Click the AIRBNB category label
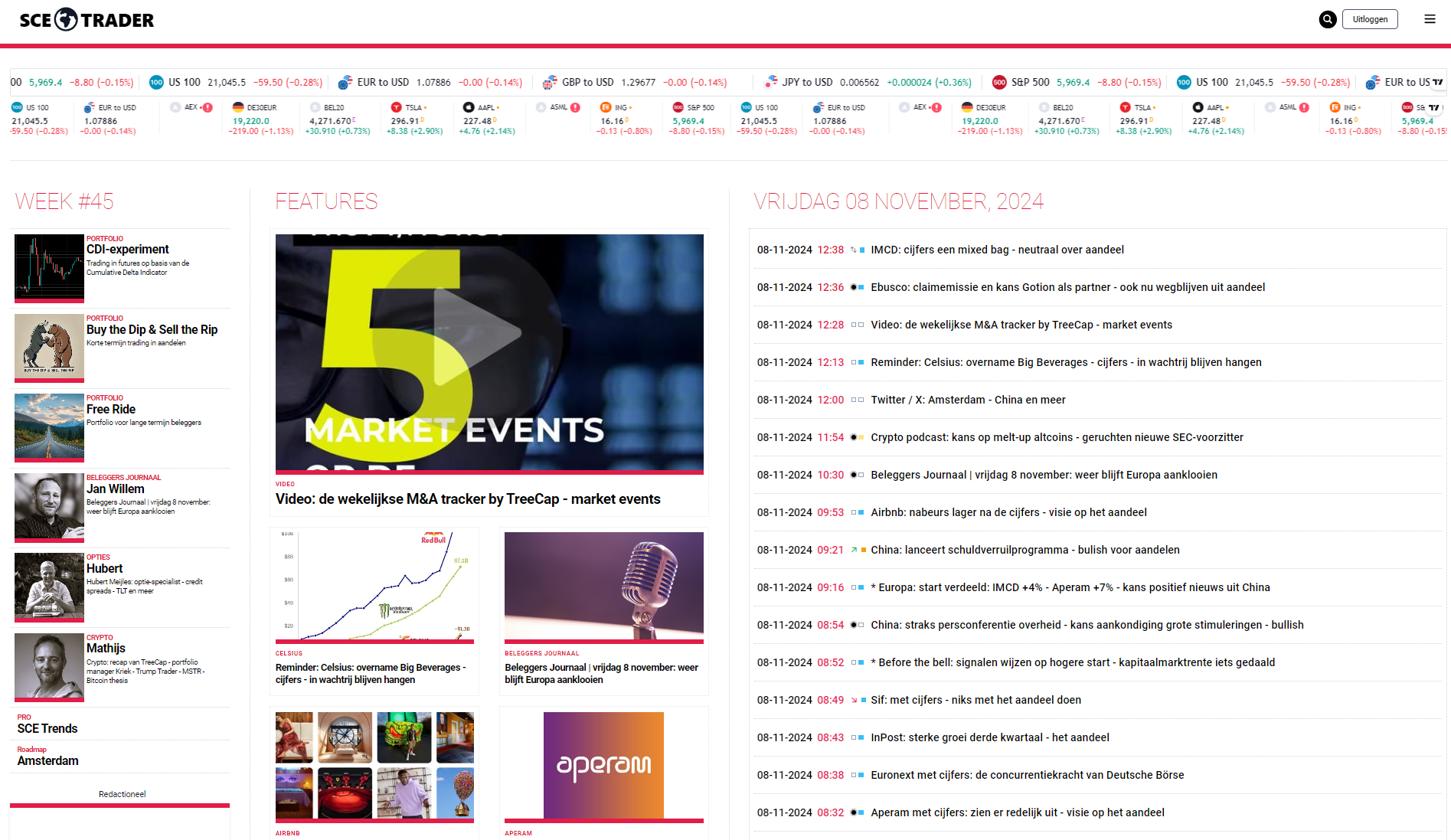 click(288, 834)
